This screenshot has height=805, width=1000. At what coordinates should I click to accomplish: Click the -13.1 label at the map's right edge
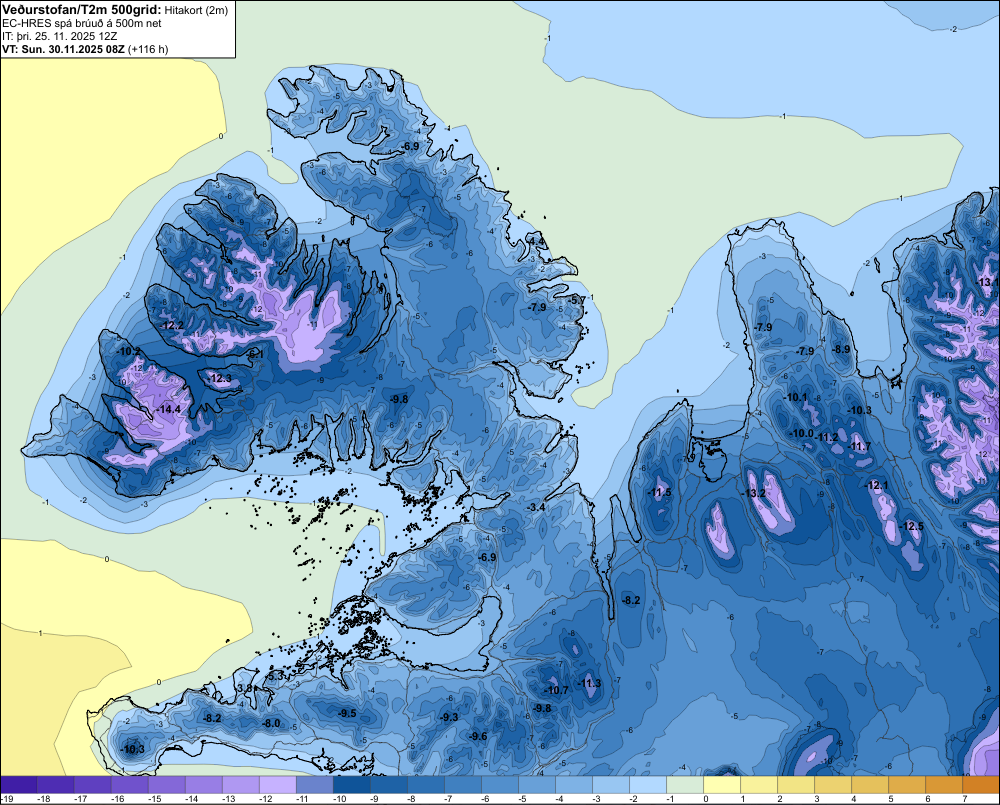(x=987, y=282)
